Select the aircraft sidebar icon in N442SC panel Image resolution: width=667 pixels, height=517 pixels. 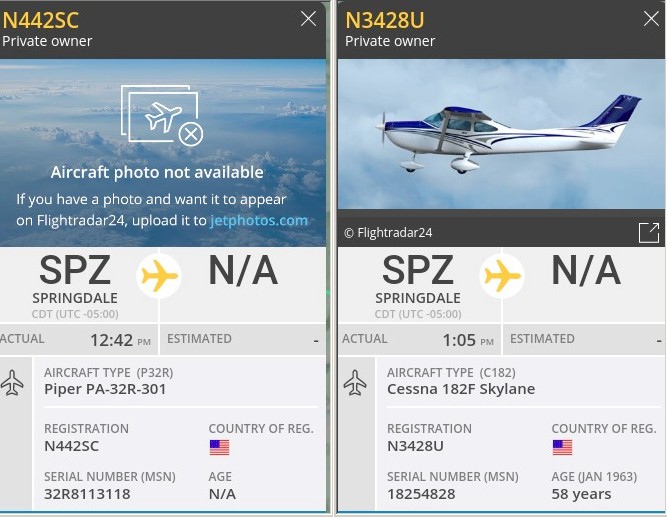coord(13,383)
